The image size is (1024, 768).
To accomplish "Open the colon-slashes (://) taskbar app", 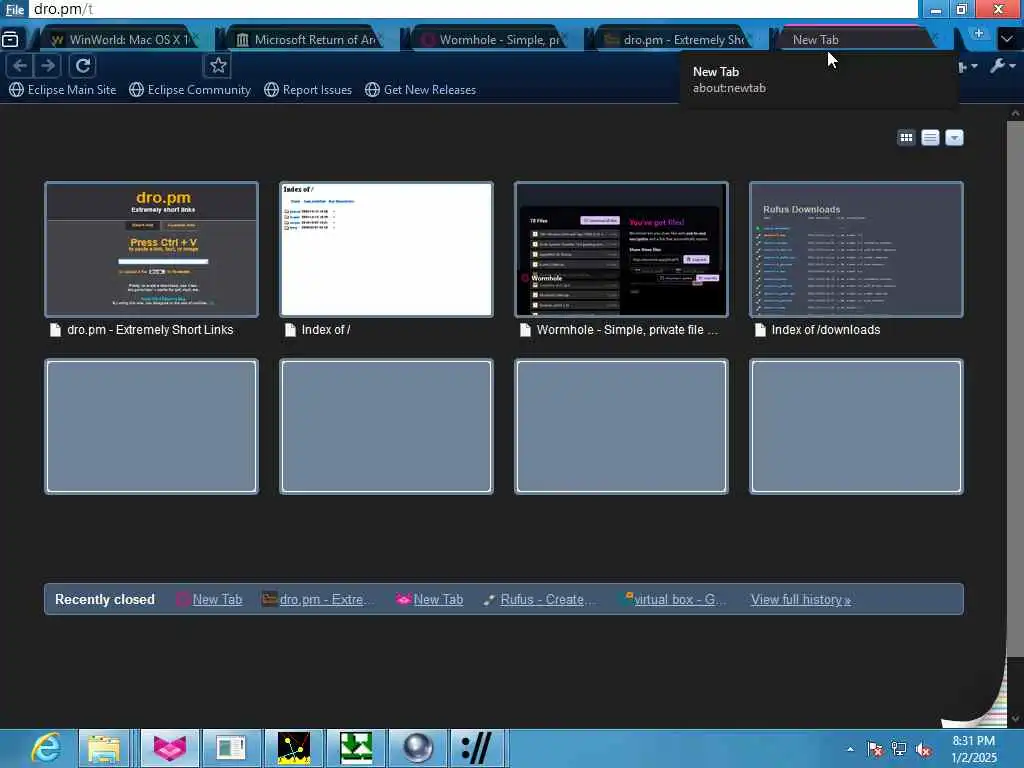I will (479, 748).
